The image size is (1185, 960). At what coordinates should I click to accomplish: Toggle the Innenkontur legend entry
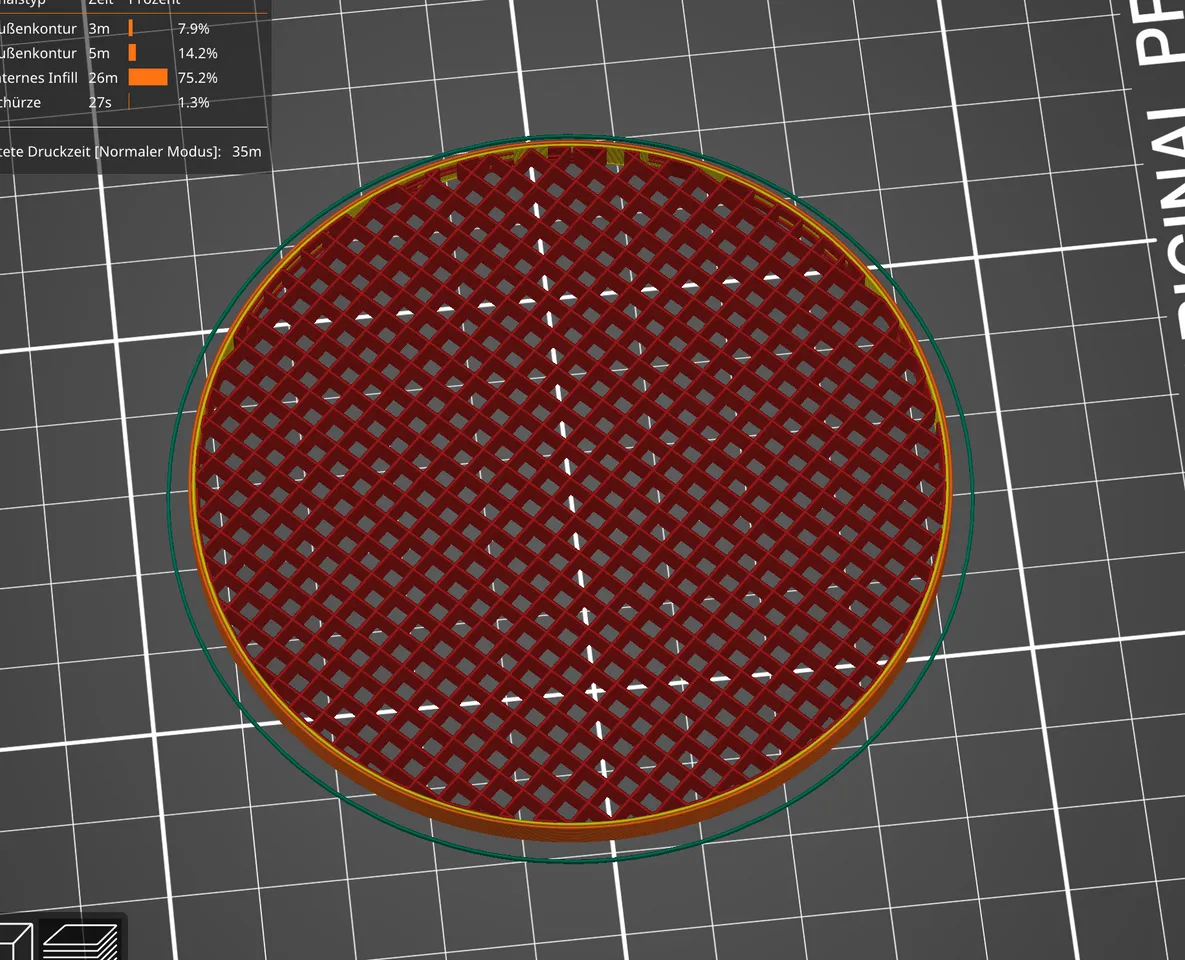pyautogui.click(x=40, y=53)
